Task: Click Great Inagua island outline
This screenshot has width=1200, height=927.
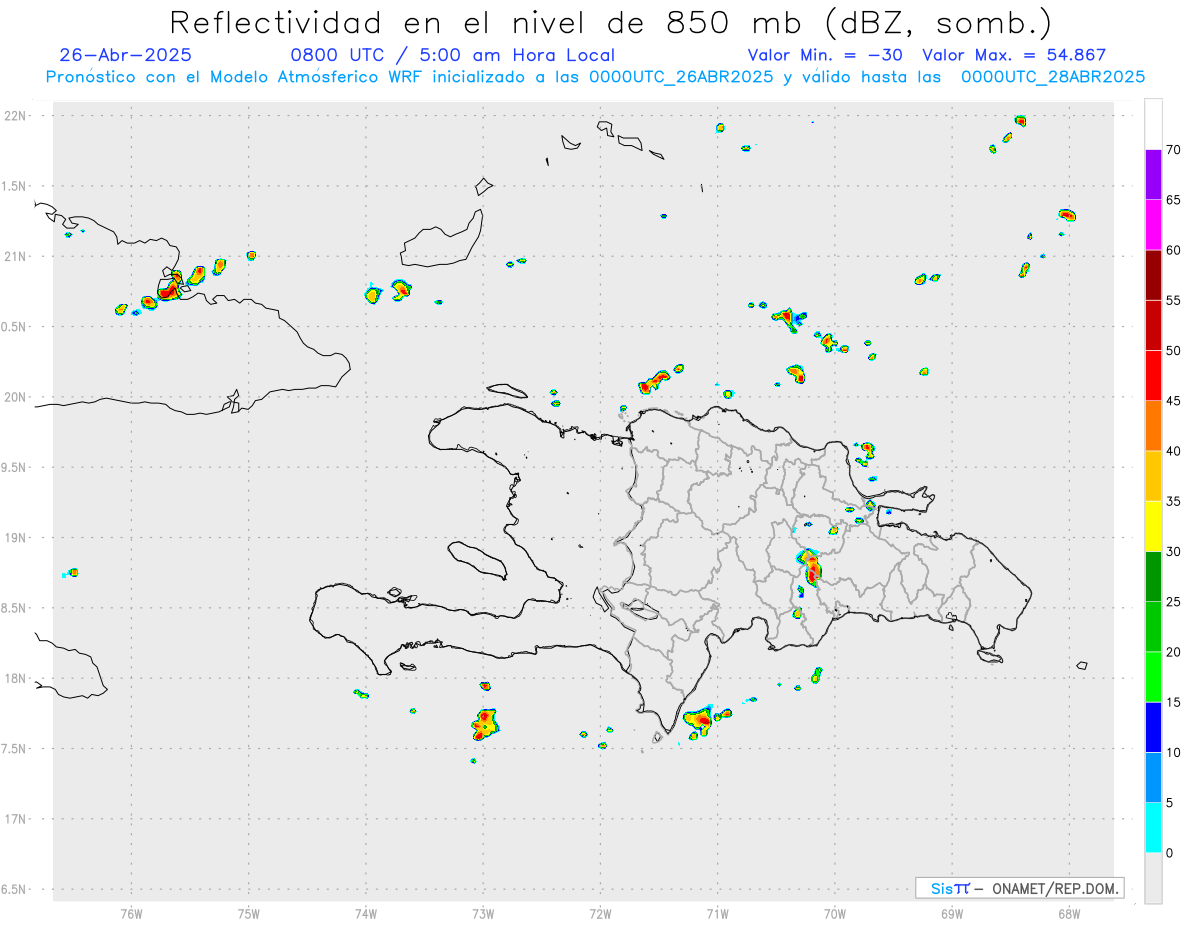Action: (x=443, y=240)
